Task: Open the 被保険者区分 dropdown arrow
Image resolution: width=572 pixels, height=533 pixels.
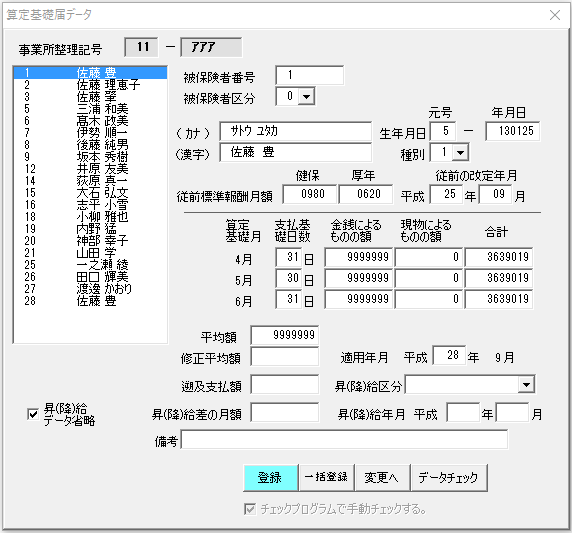Action: [x=306, y=97]
